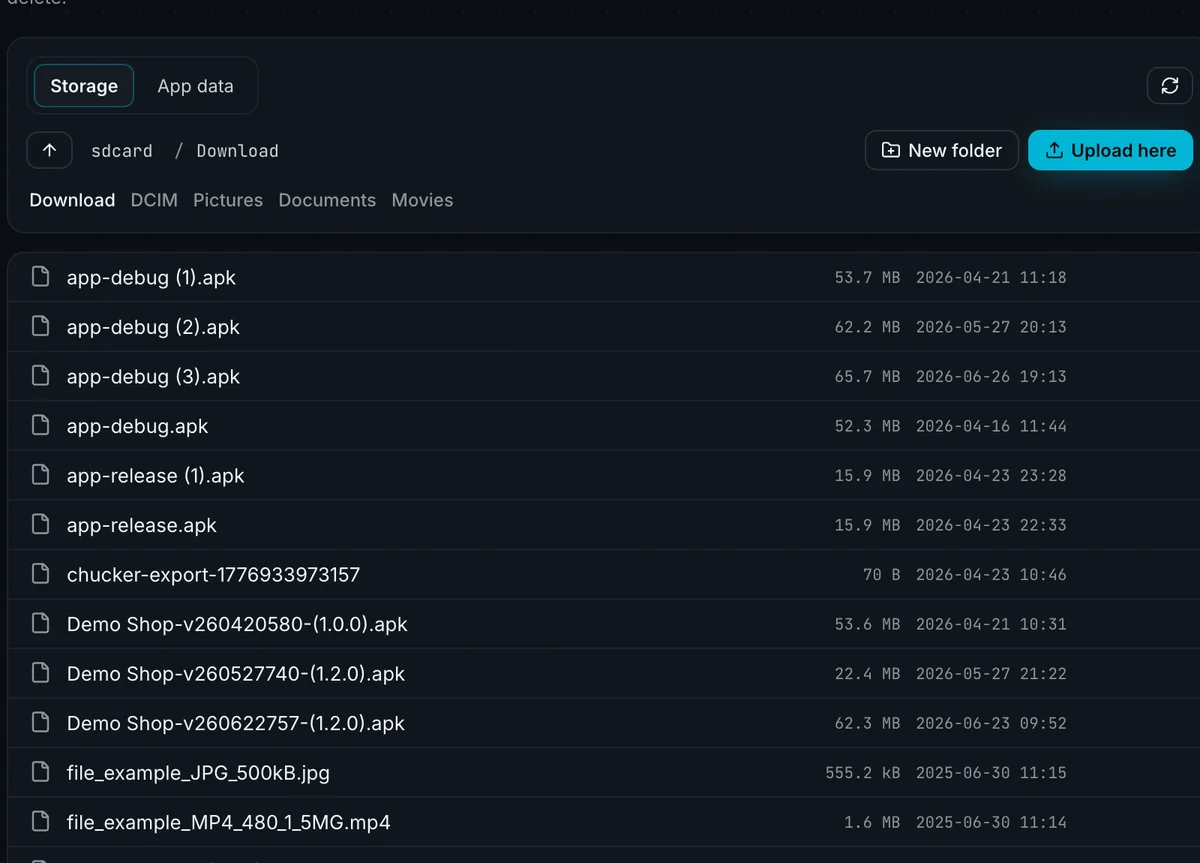Select Demo Shop-v260527740-(1.2.0).apk file name
The height and width of the screenshot is (863, 1200).
coord(236,673)
